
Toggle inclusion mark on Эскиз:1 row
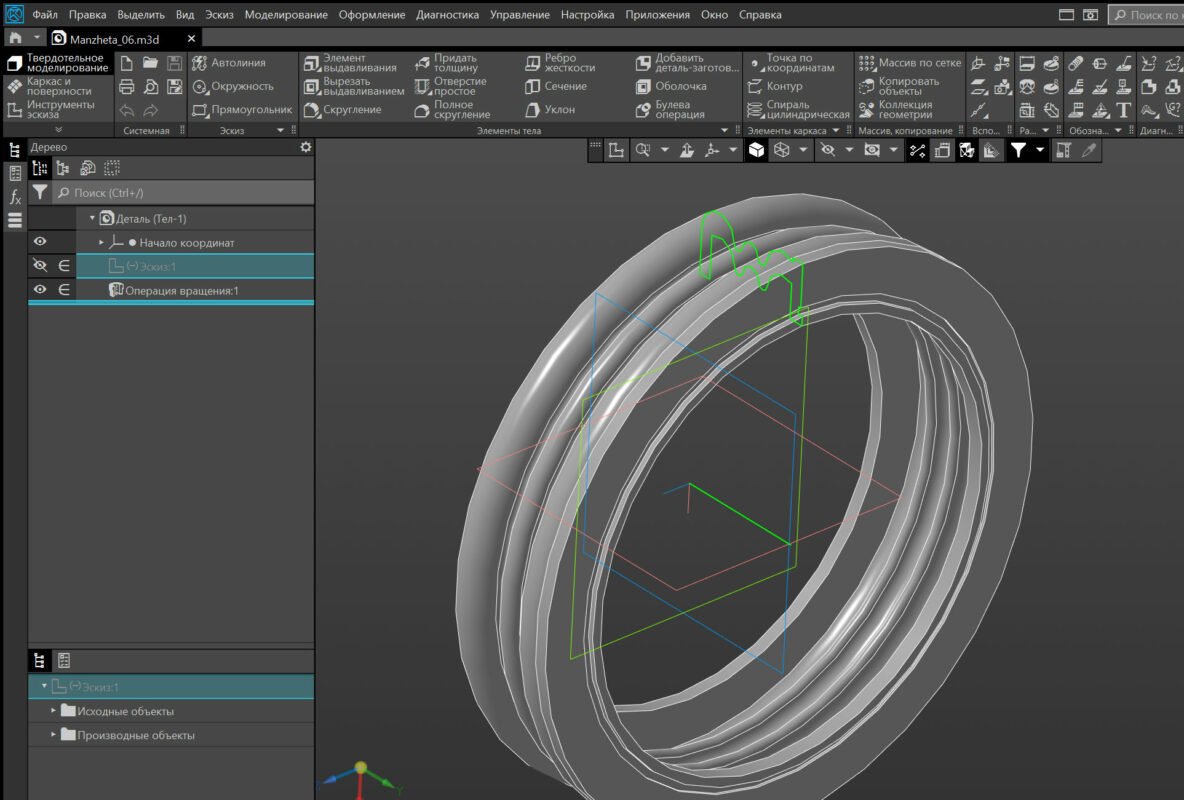pyautogui.click(x=64, y=266)
